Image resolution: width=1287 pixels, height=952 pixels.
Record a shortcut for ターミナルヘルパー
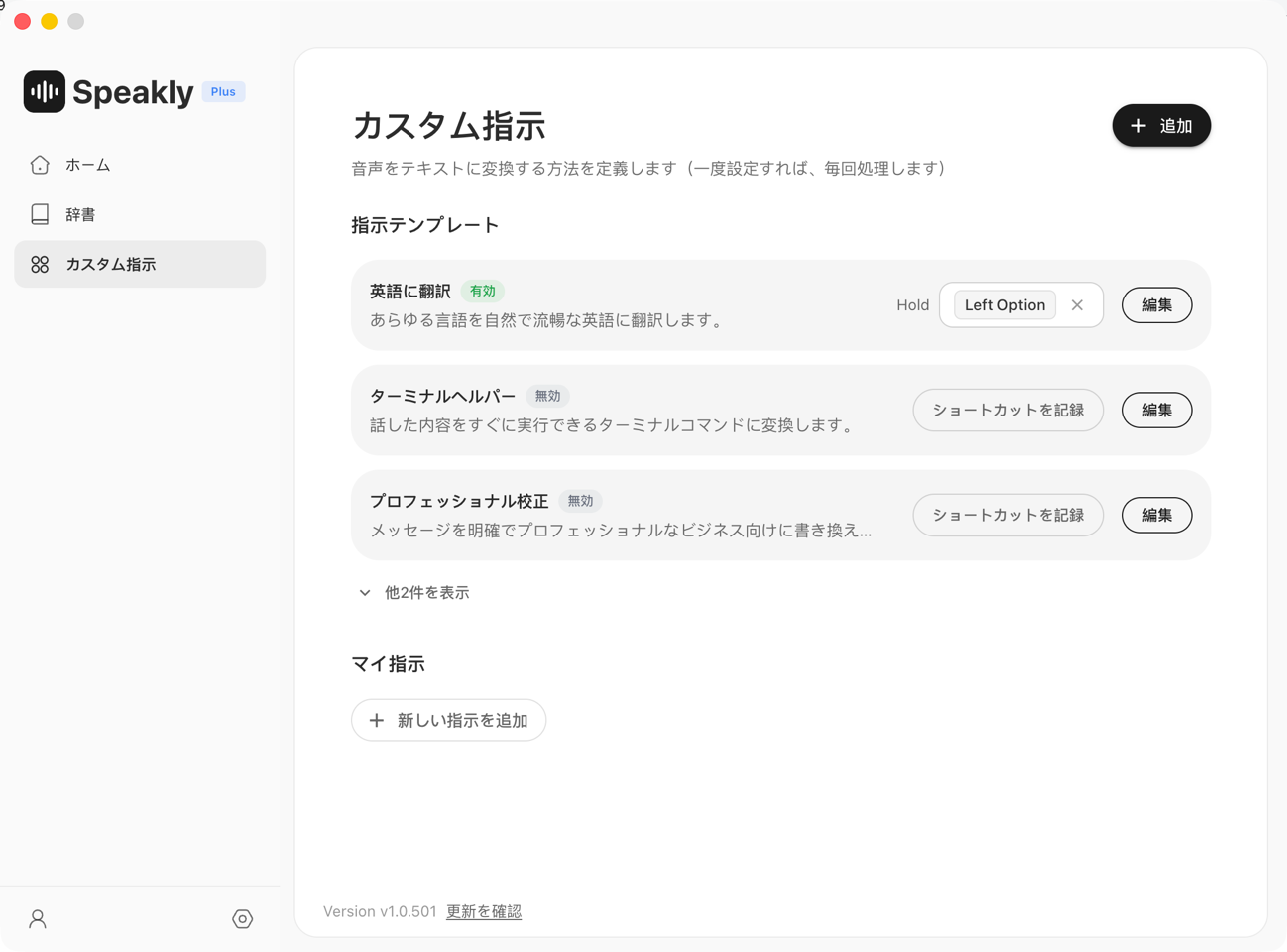(x=1007, y=411)
